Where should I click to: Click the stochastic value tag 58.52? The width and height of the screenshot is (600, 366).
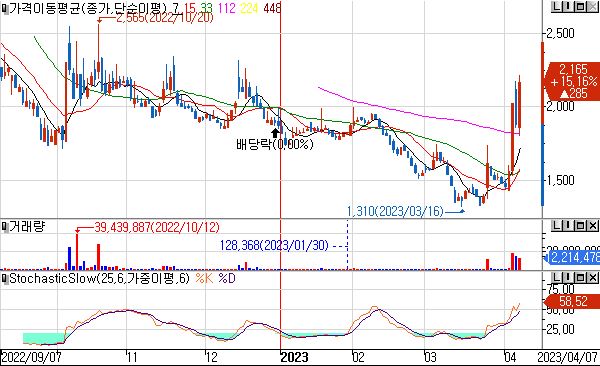tap(573, 301)
